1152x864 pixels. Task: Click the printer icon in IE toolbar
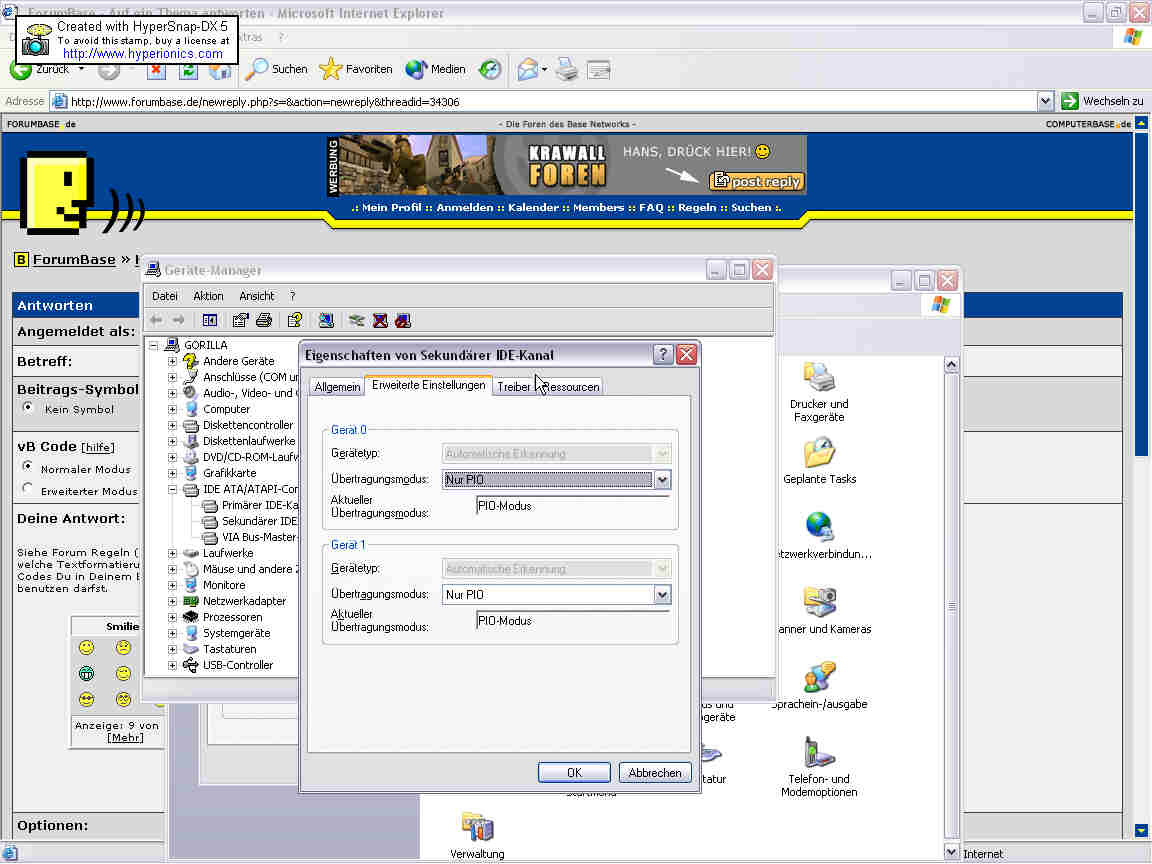coord(566,70)
